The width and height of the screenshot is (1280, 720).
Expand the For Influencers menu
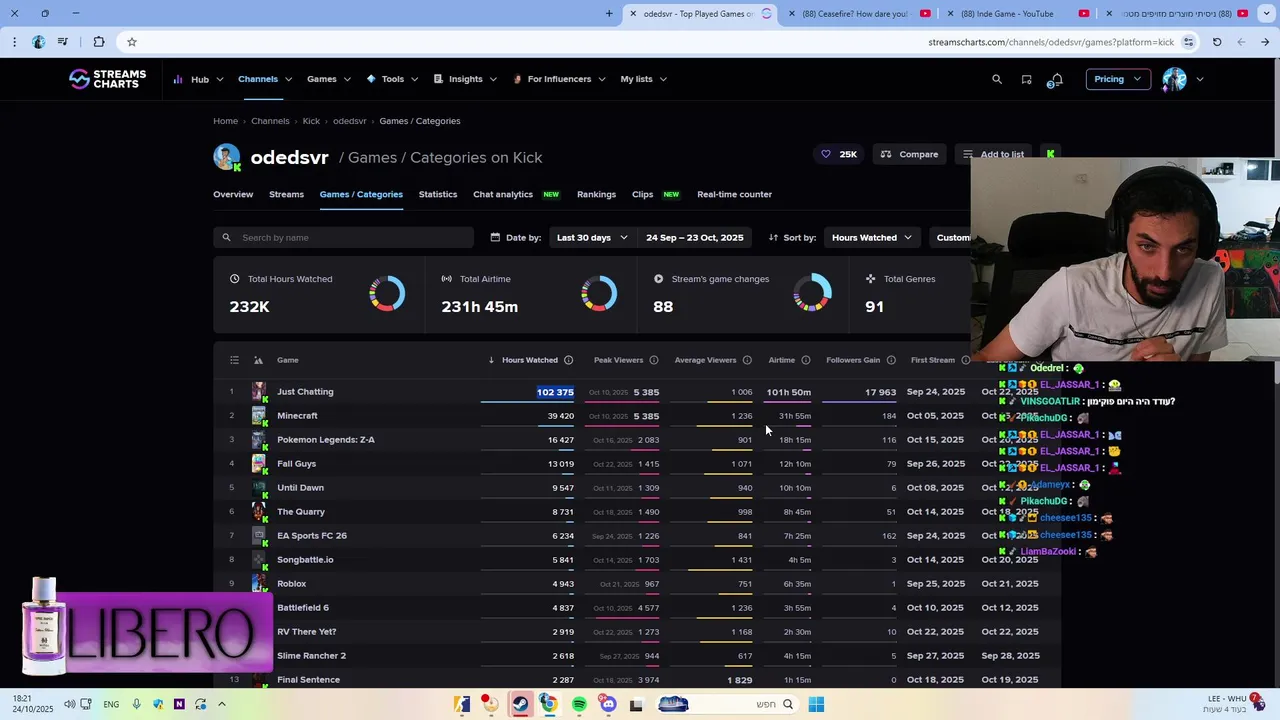559,79
